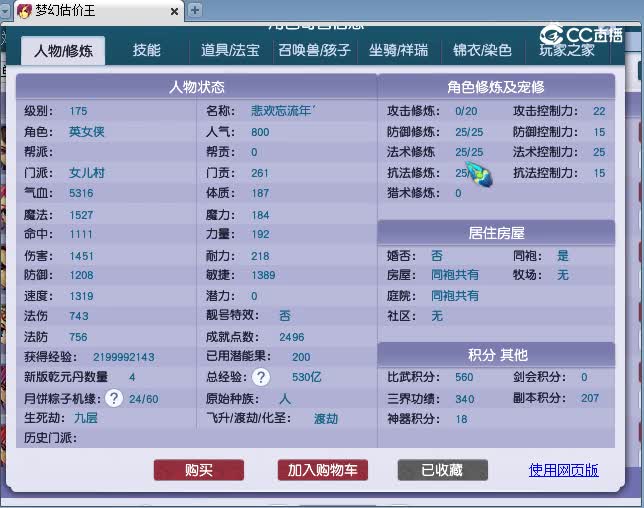Screen dimensions: 644x508
Task: Click the 防御修炼 value 25/25
Action: point(469,132)
